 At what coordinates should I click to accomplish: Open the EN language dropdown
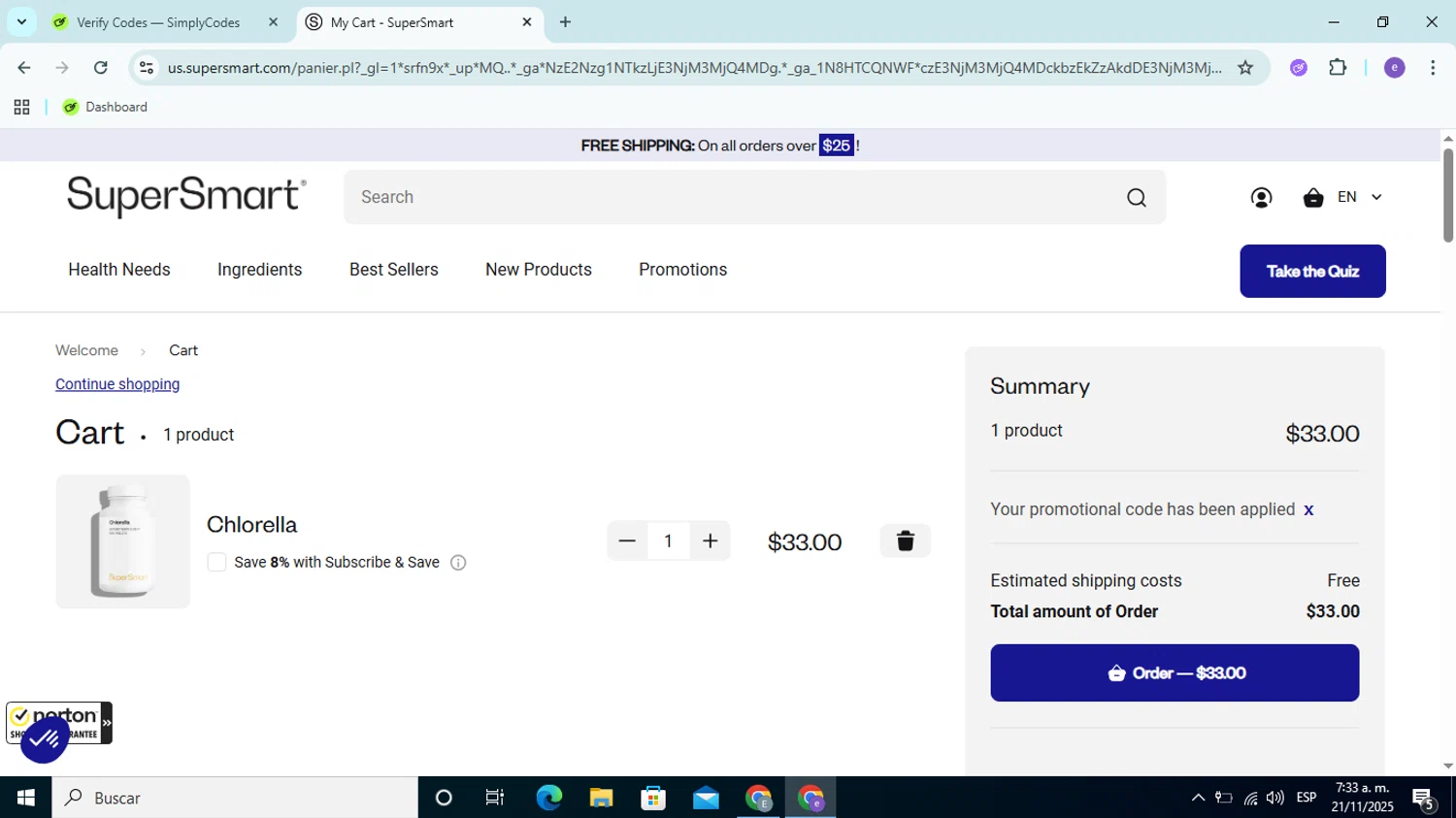1359,198
